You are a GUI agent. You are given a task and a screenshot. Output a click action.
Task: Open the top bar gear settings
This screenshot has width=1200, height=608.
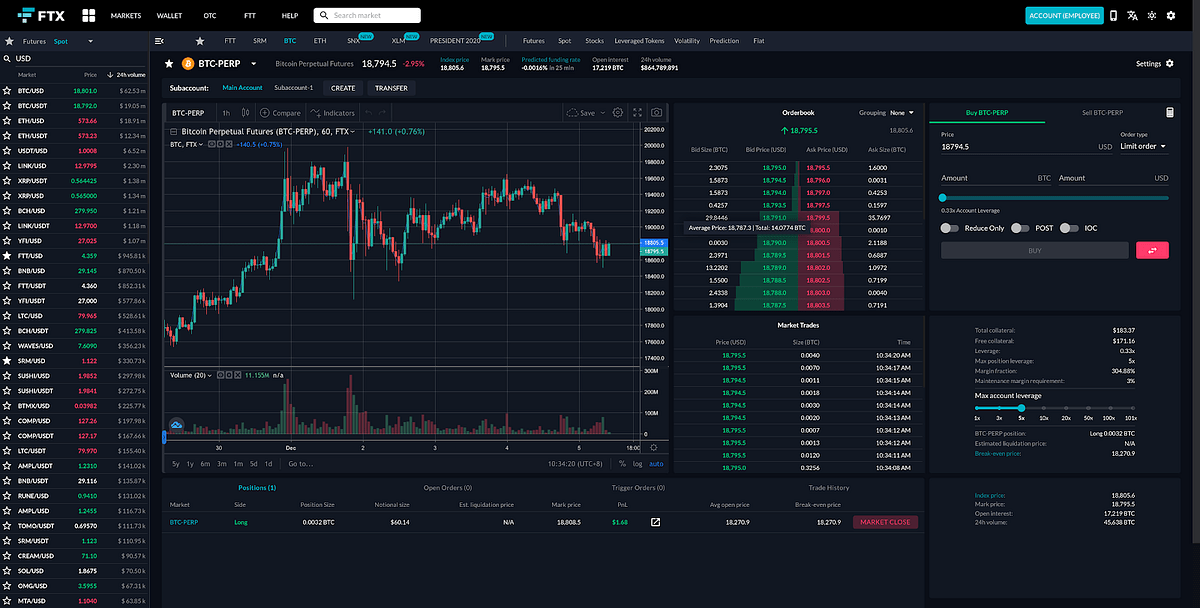click(1171, 16)
